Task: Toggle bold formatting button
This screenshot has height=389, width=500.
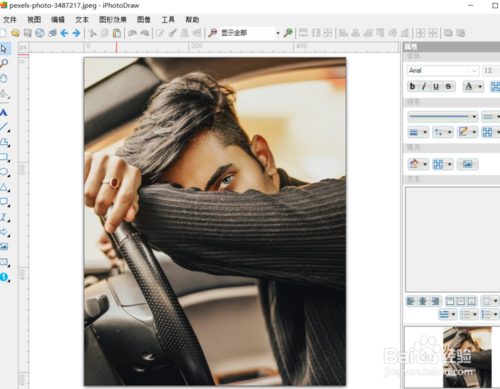Action: tap(412, 86)
